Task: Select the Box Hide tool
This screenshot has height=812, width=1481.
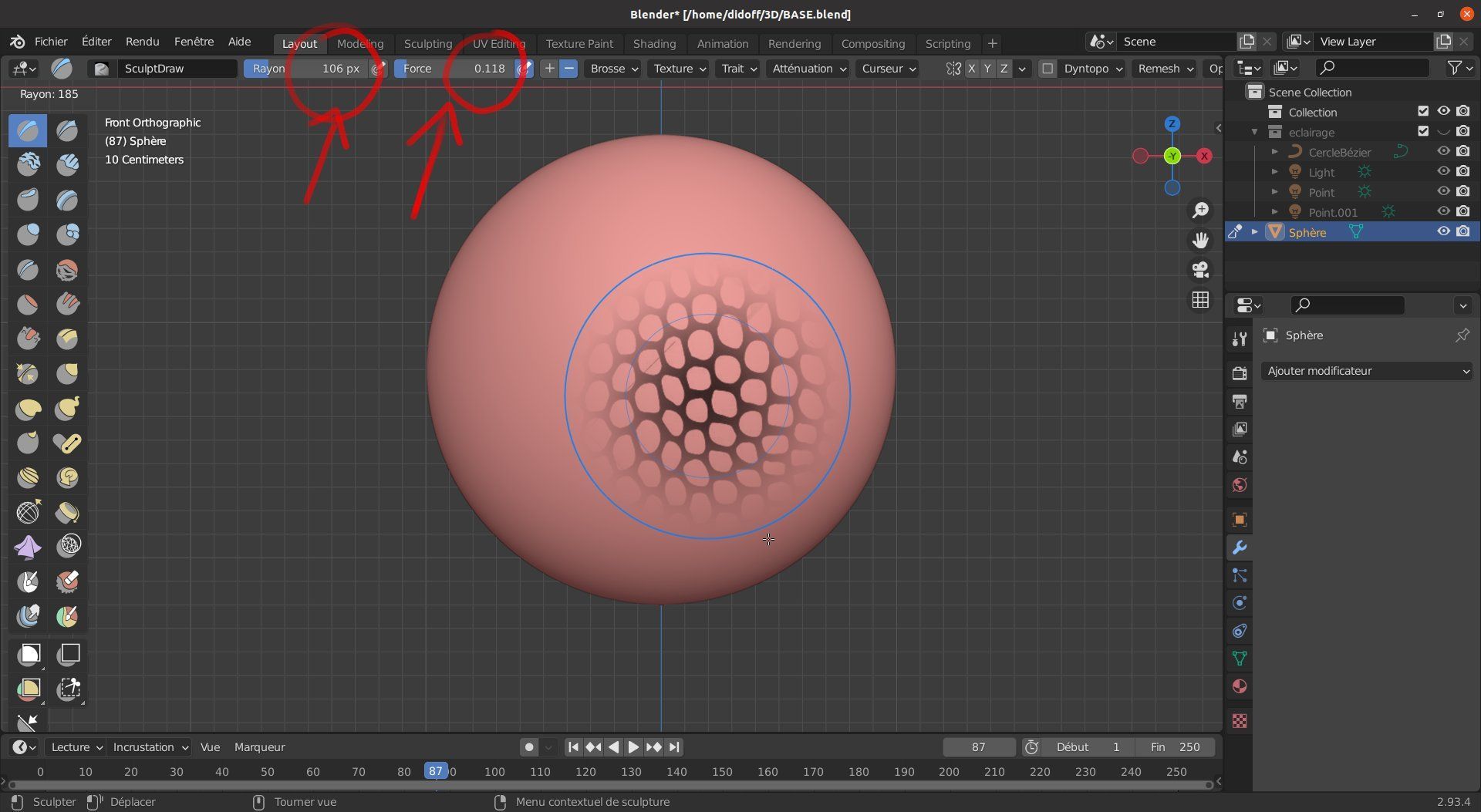Action: click(x=67, y=655)
